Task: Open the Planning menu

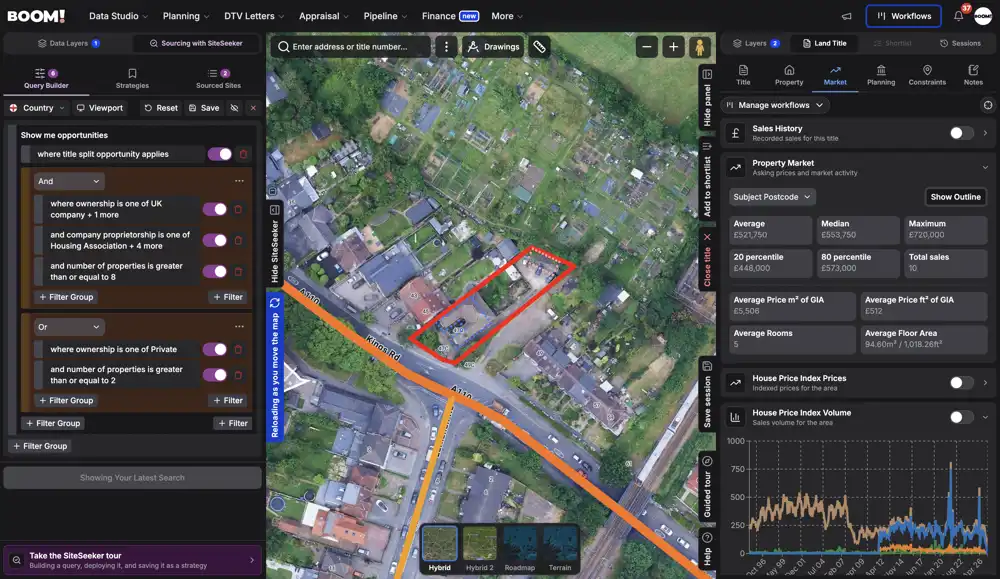Action: 186,16
